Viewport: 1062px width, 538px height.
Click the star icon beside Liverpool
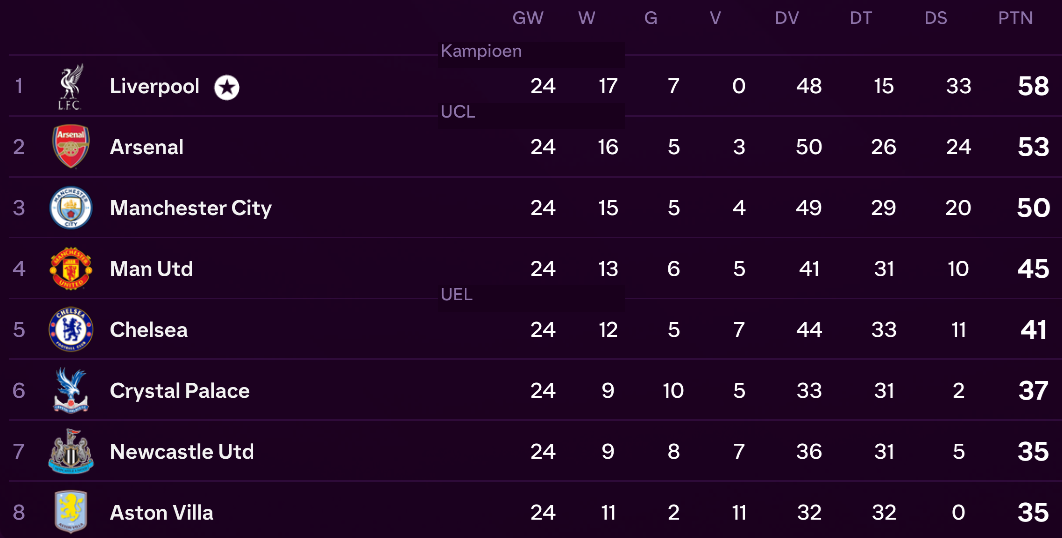click(x=227, y=87)
